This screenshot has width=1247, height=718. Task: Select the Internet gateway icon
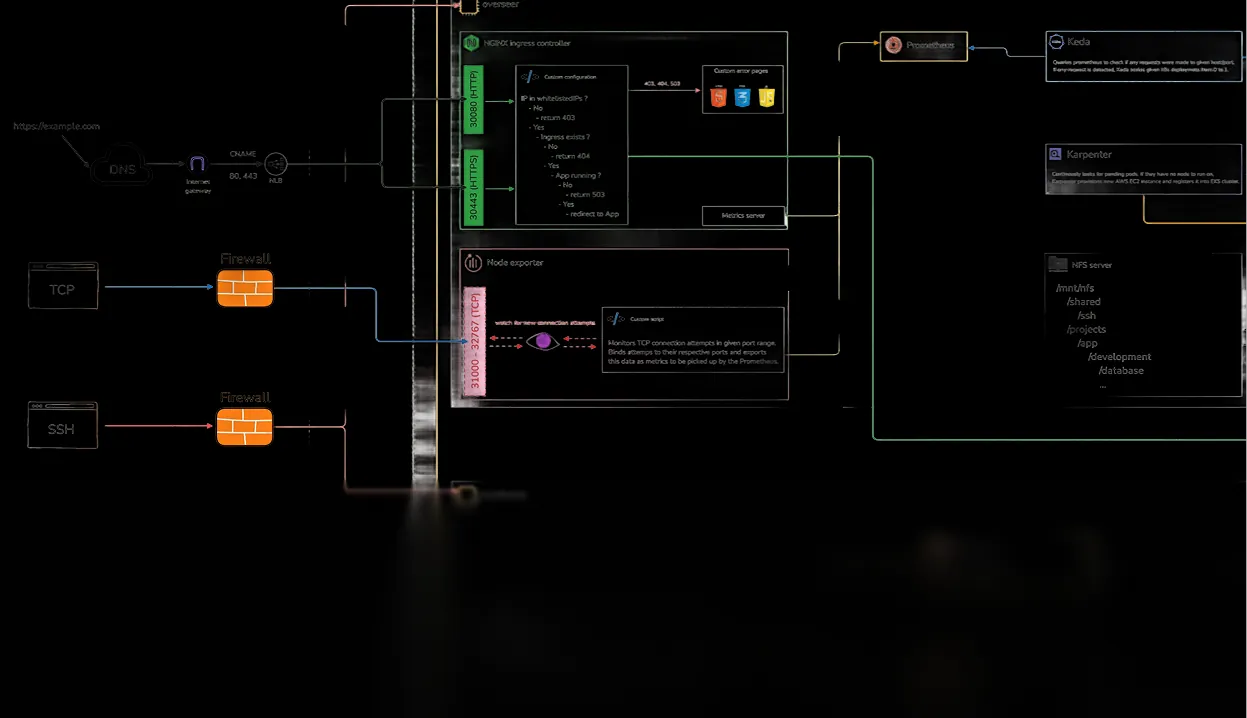(x=197, y=164)
